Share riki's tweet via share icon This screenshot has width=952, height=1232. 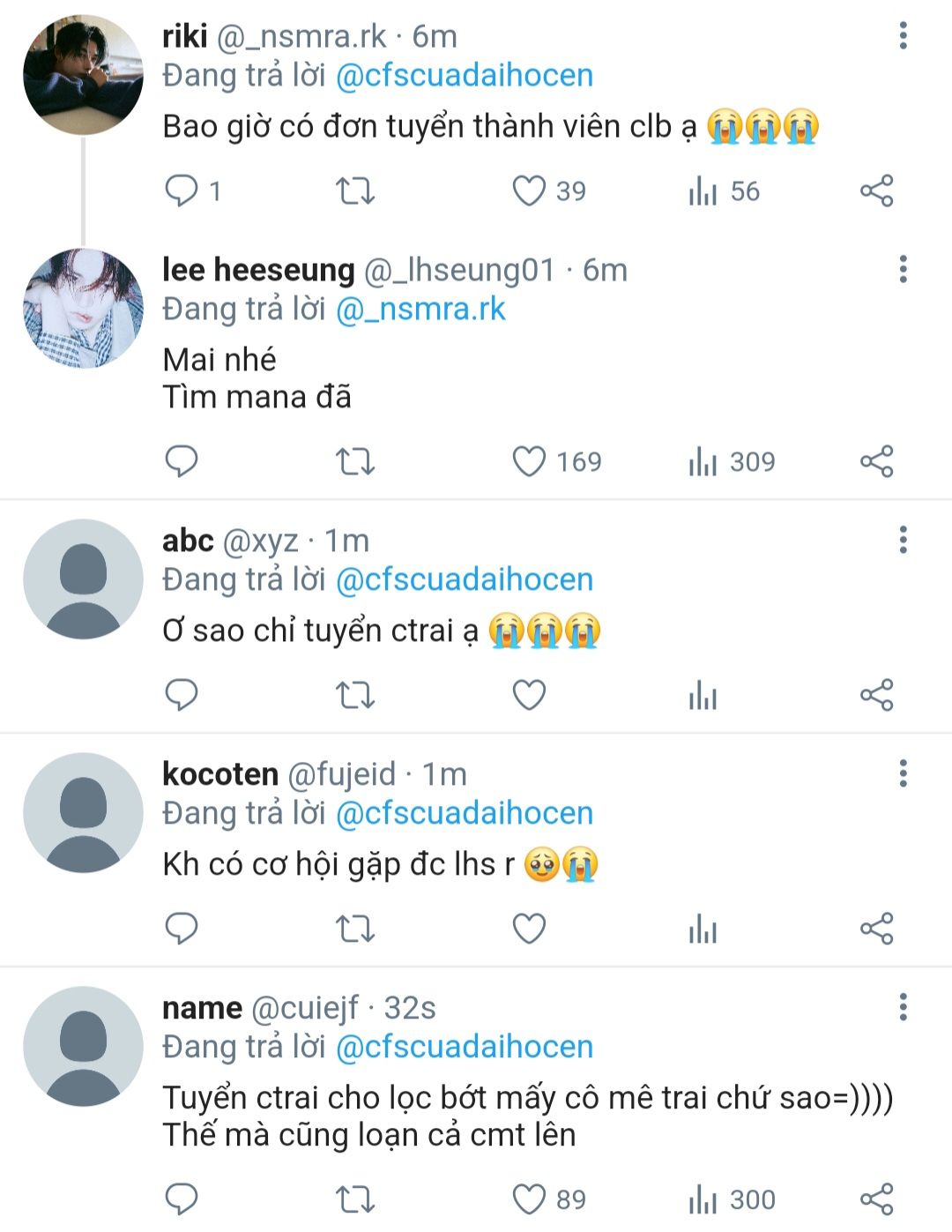[x=876, y=190]
